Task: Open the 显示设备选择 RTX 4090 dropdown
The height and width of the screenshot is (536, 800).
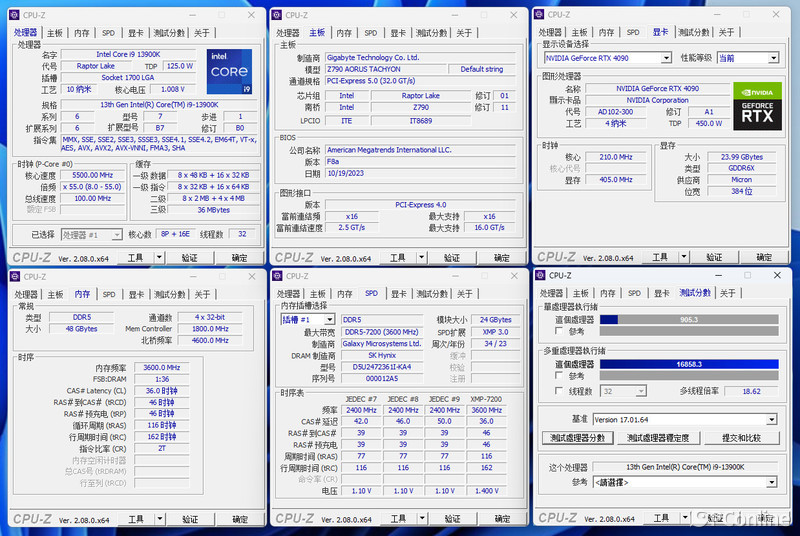Action: click(666, 58)
